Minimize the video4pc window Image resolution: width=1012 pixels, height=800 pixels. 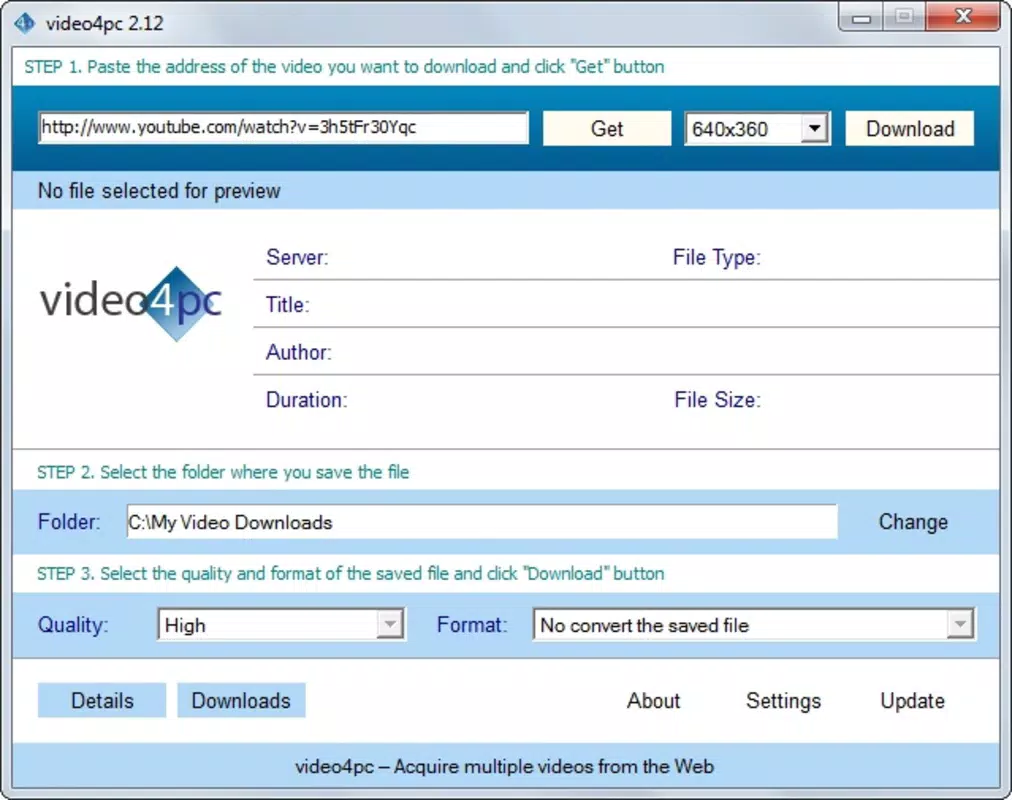pos(861,17)
